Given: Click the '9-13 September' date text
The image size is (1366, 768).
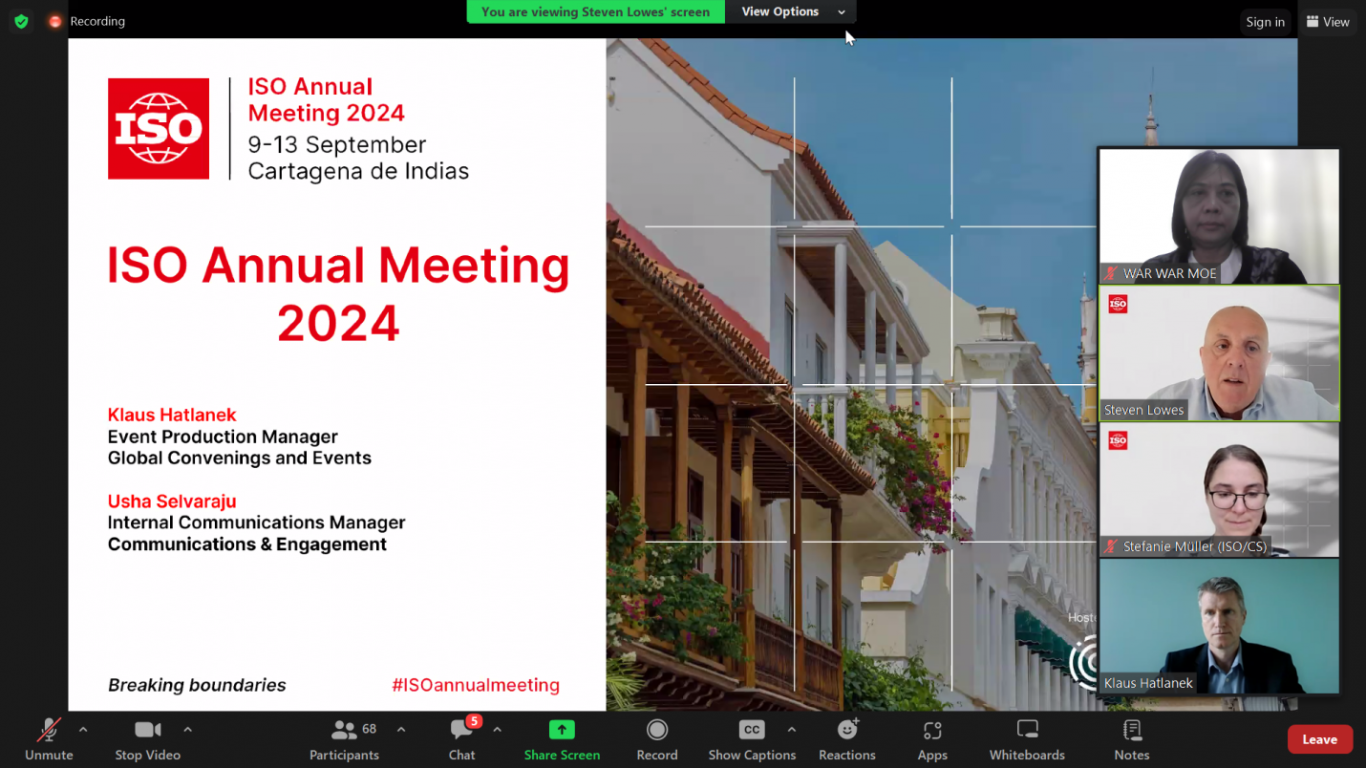Looking at the screenshot, I should (x=337, y=144).
